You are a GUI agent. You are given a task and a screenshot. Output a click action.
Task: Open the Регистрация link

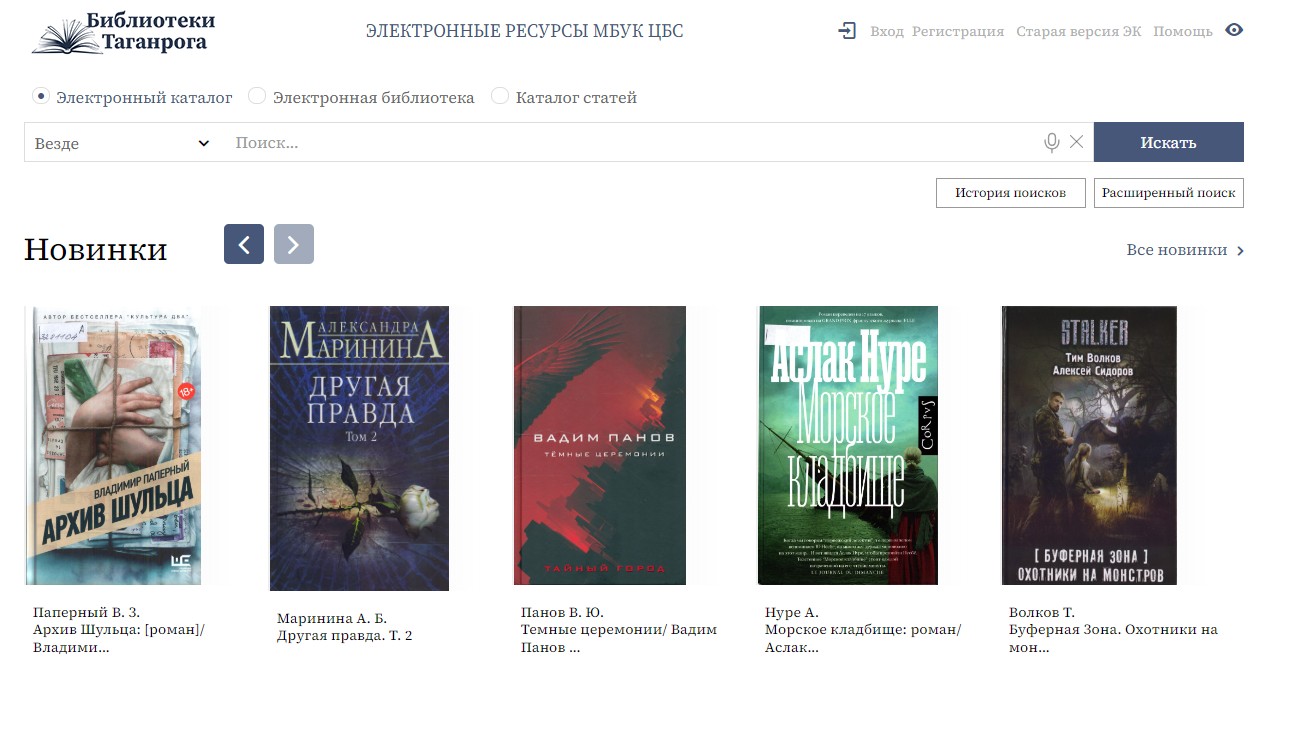[x=958, y=31]
